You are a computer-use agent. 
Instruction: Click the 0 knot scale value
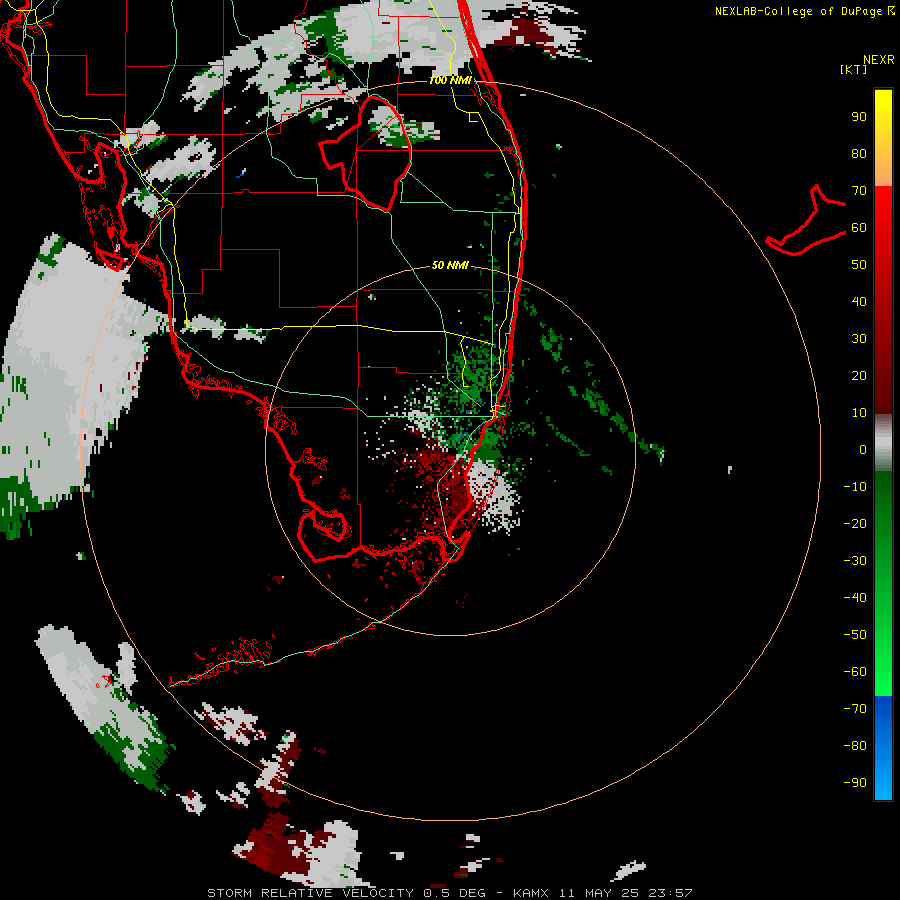pos(863,449)
